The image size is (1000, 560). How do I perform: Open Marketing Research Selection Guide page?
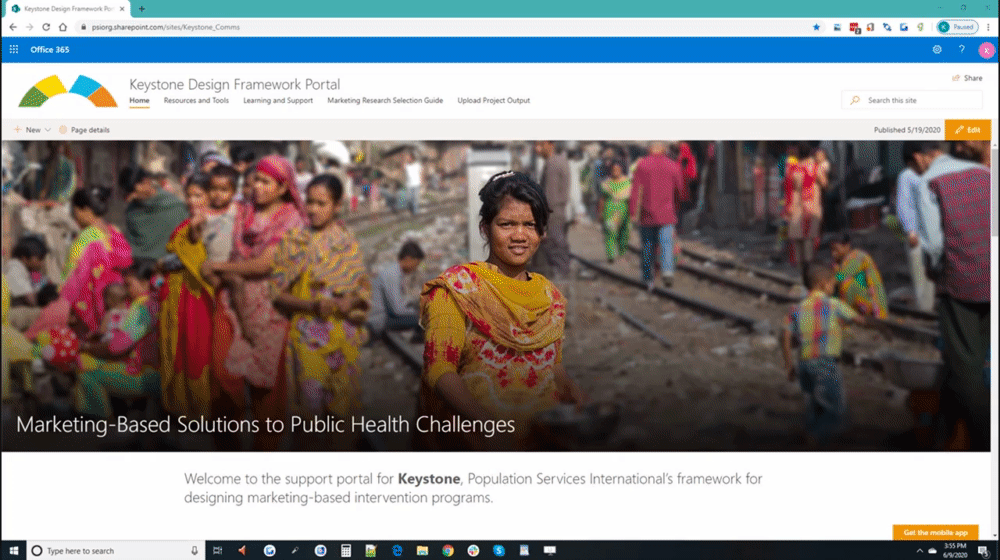tap(385, 100)
